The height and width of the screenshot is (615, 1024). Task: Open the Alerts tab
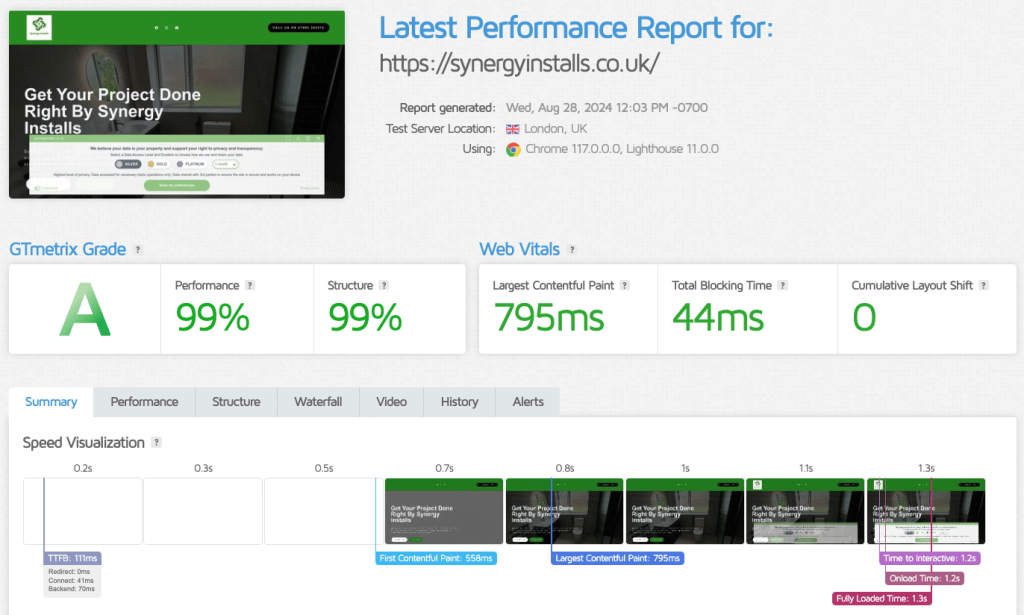[528, 402]
